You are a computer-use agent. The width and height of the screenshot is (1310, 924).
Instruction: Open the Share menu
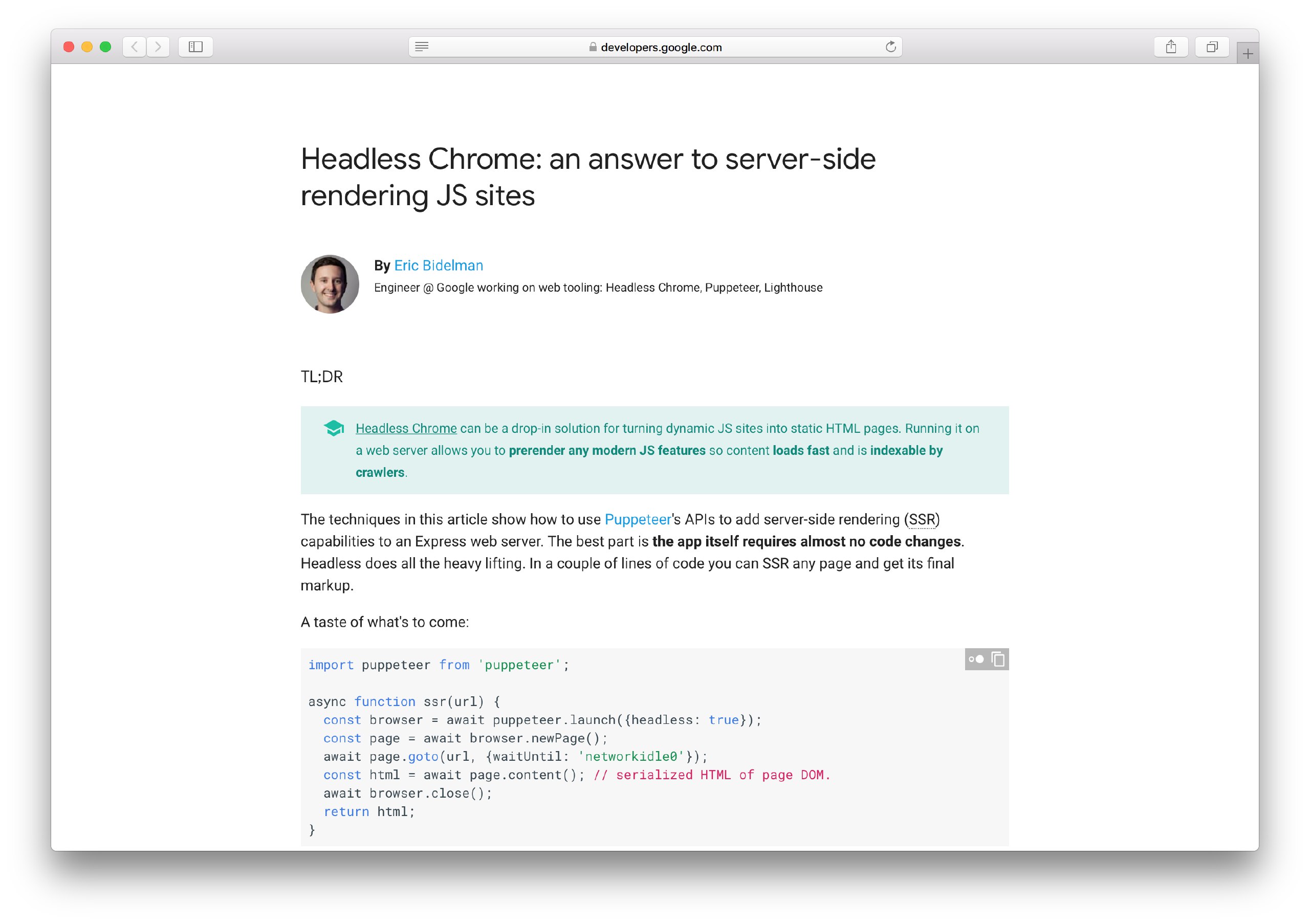[x=1171, y=47]
